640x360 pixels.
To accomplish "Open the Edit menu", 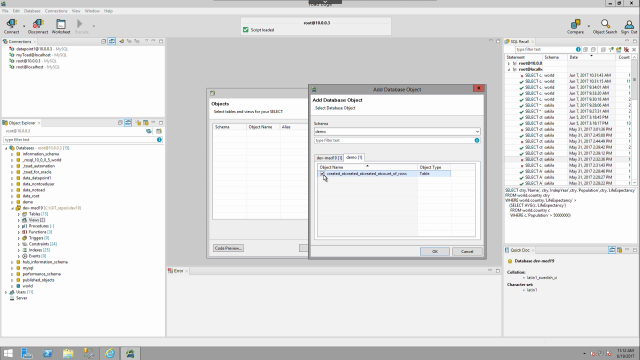I will (x=16, y=11).
